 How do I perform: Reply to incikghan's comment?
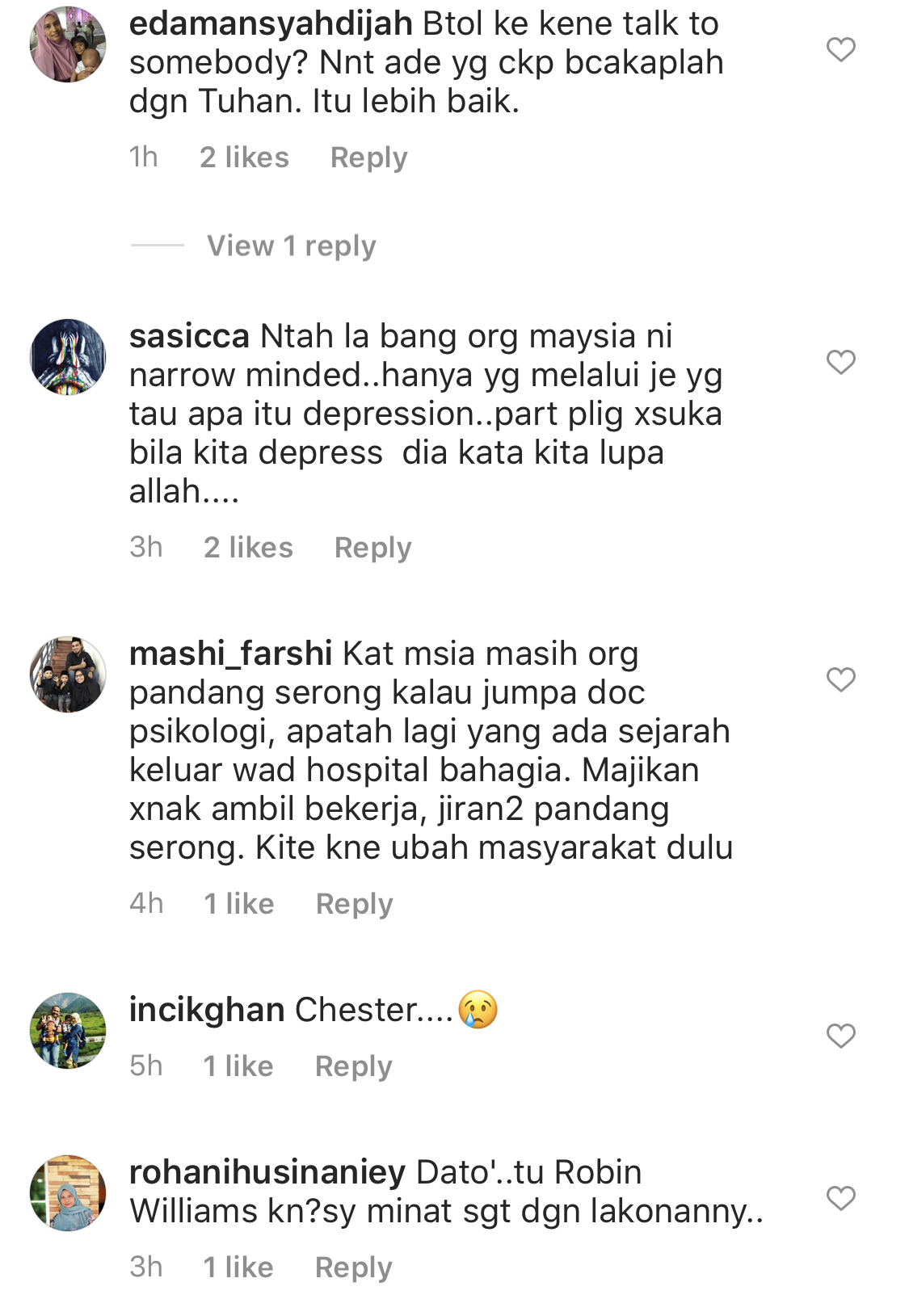coord(353,1066)
